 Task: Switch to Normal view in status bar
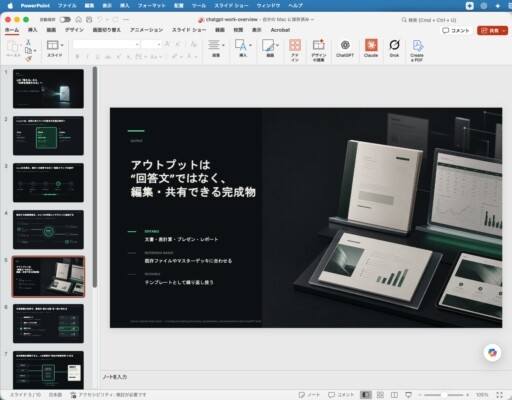coord(366,395)
